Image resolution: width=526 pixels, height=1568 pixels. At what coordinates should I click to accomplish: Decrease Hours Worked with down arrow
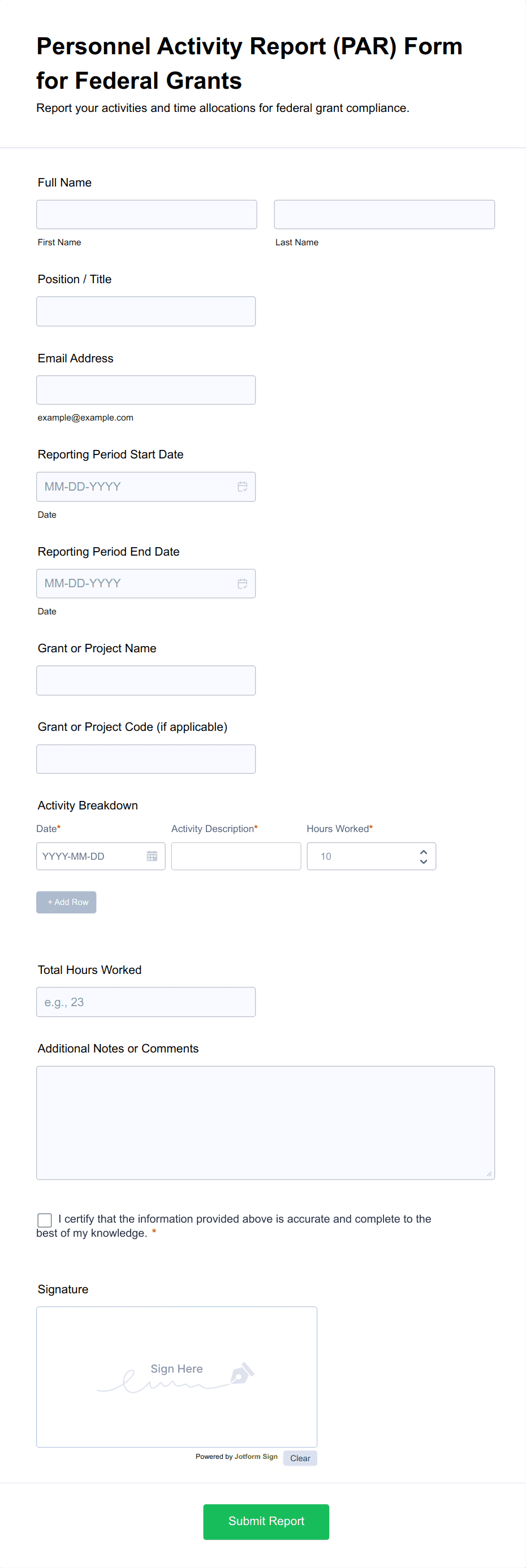(x=423, y=861)
